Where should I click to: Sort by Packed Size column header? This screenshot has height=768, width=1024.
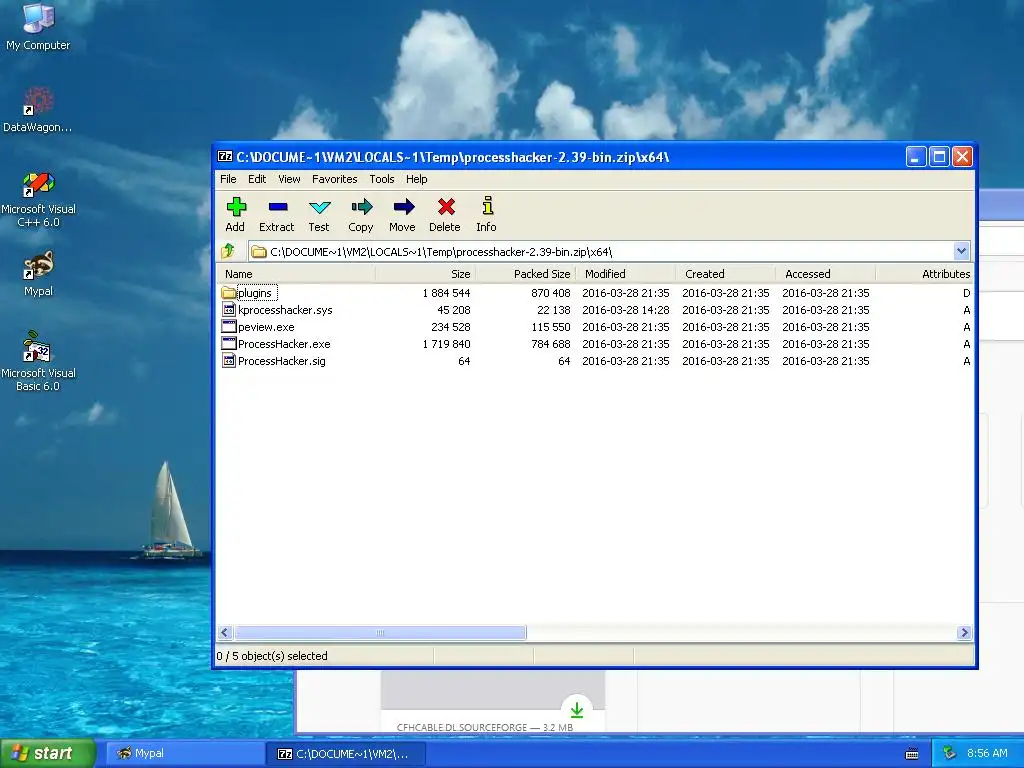(525, 274)
